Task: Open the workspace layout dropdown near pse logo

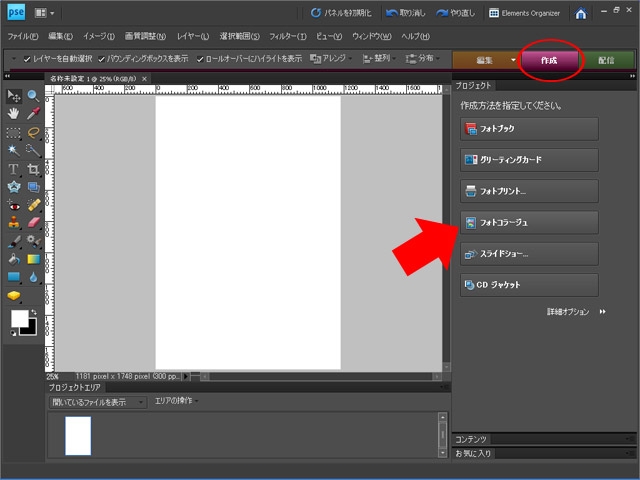Action: point(45,13)
